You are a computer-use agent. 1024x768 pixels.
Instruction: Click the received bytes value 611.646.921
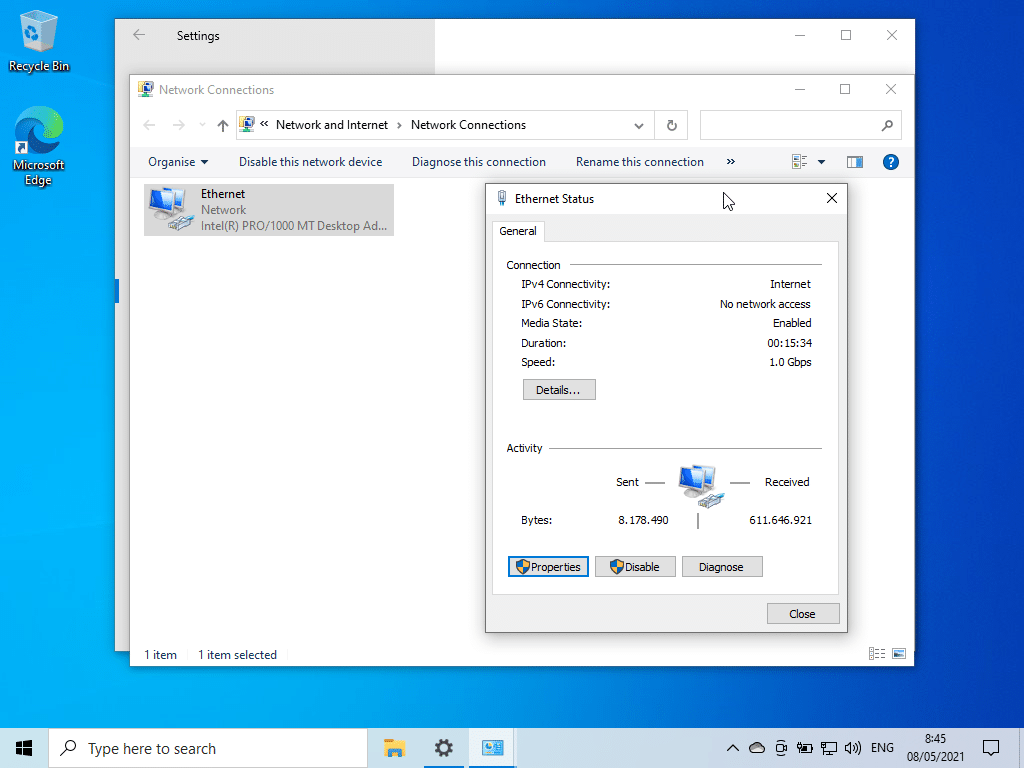[x=780, y=520]
